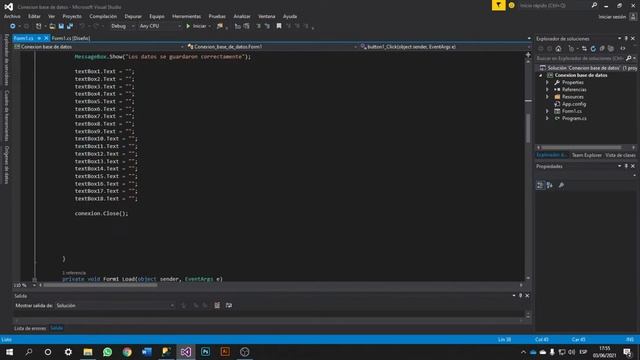The height and width of the screenshot is (360, 640).
Task: Click the wrench property pages icon in Propiedades
Action: 561,185
